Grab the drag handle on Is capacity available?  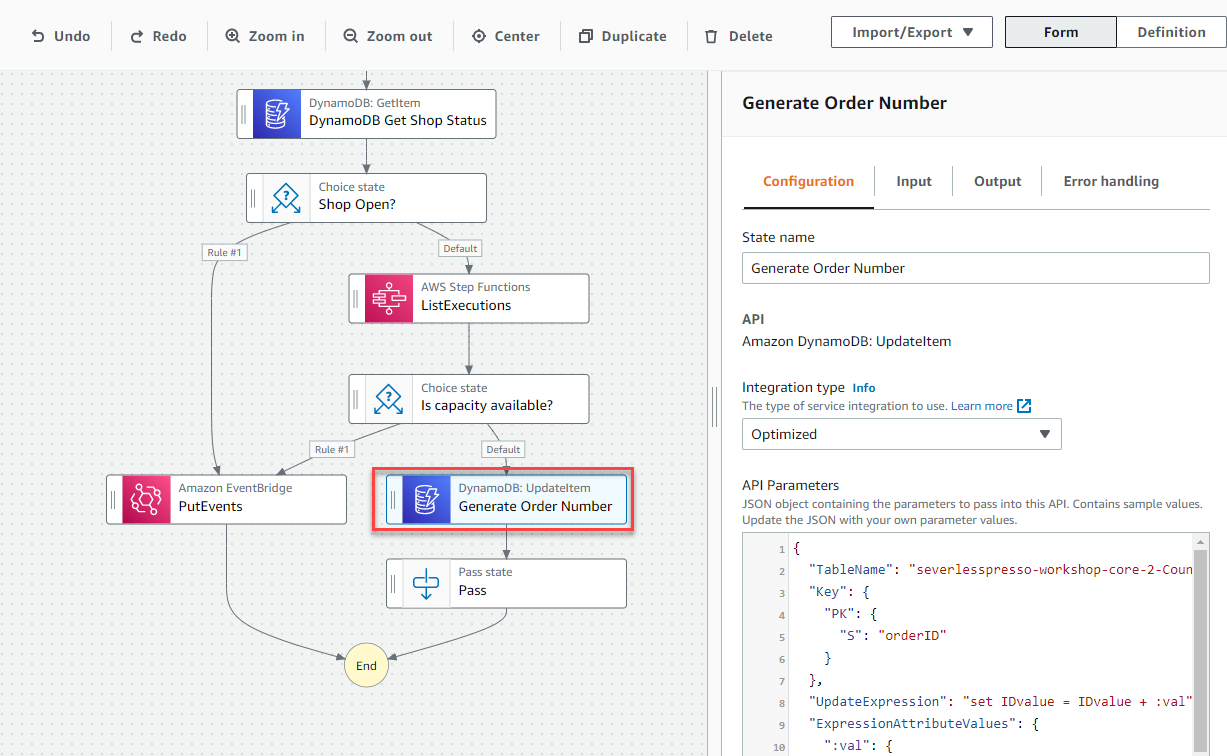(x=357, y=399)
